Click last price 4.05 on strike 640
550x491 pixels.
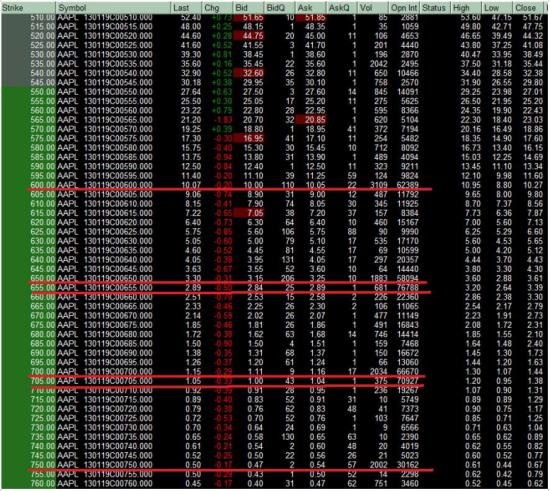(193, 260)
